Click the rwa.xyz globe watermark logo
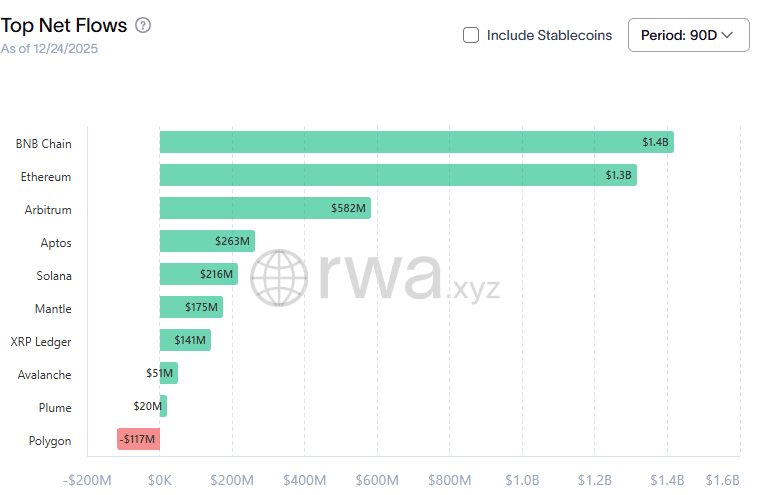This screenshot has height=495, width=762. click(x=279, y=277)
